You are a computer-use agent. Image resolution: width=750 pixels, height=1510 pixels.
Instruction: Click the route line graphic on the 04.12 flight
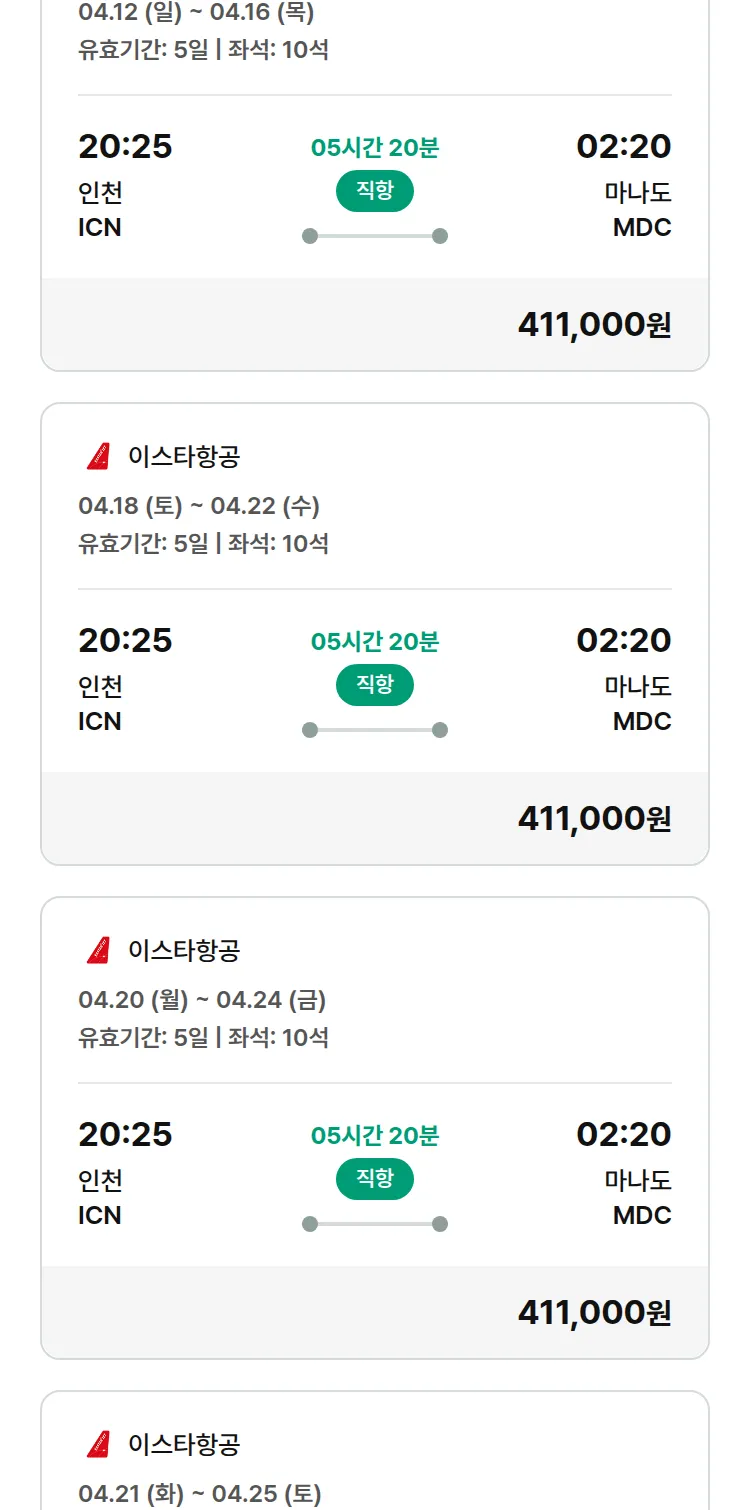(x=375, y=236)
